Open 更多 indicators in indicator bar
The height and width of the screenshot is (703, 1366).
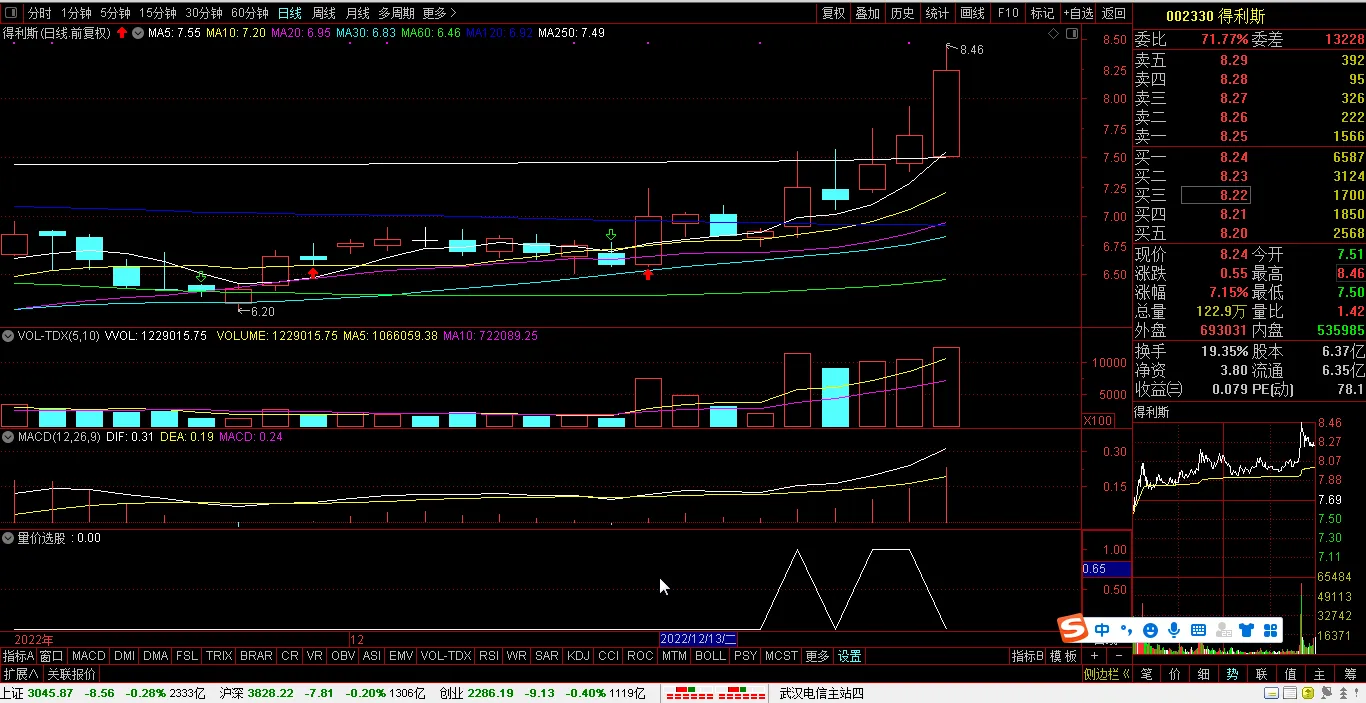[x=817, y=656]
